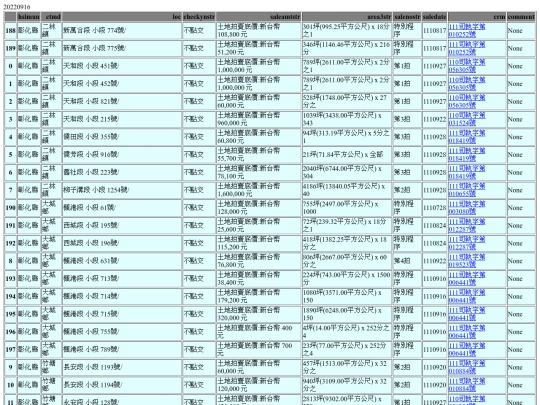Click the sale amount cell 1,600,000 元

coord(259,190)
